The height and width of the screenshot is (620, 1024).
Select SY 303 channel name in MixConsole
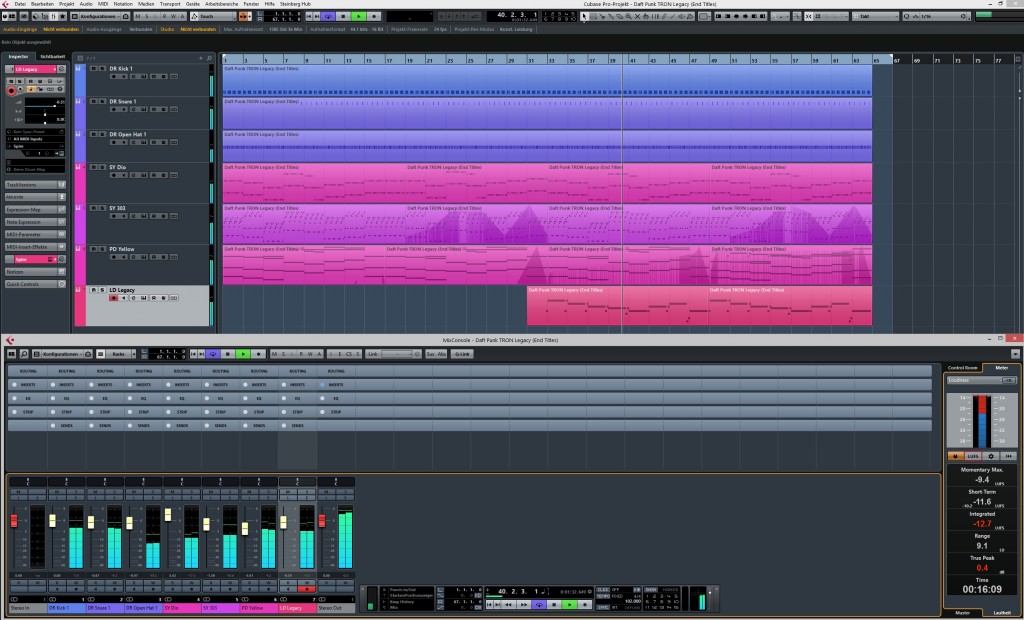click(x=221, y=608)
